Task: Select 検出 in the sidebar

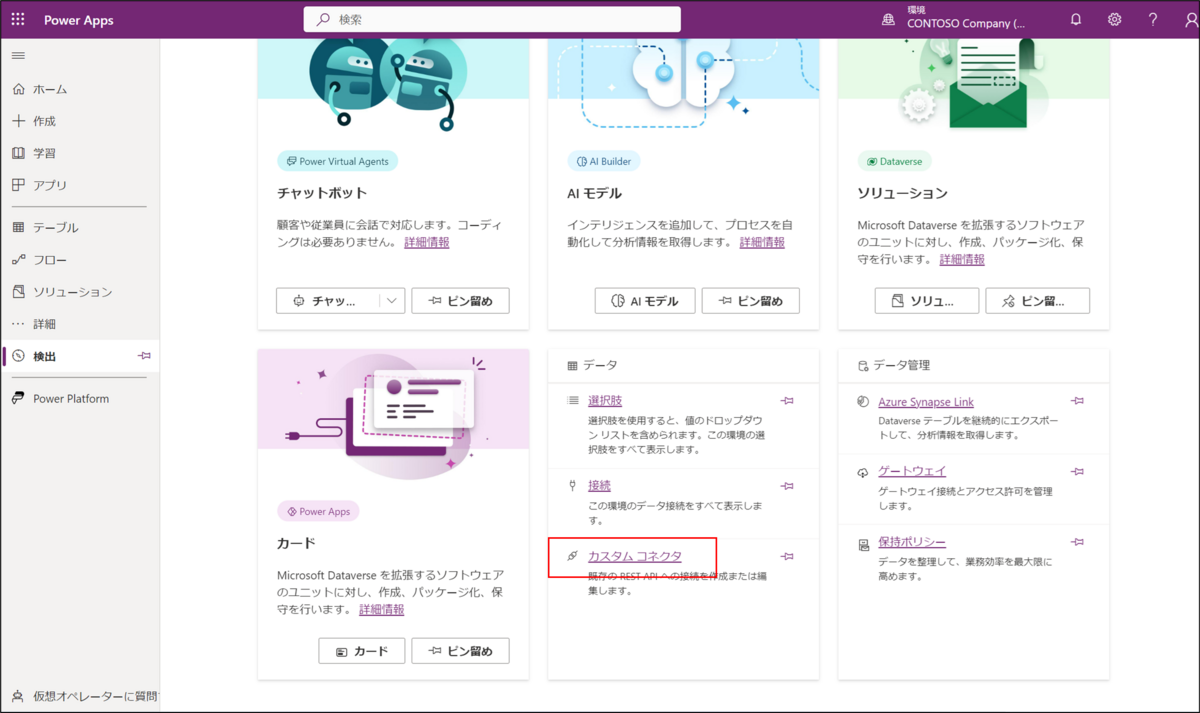Action: point(80,356)
